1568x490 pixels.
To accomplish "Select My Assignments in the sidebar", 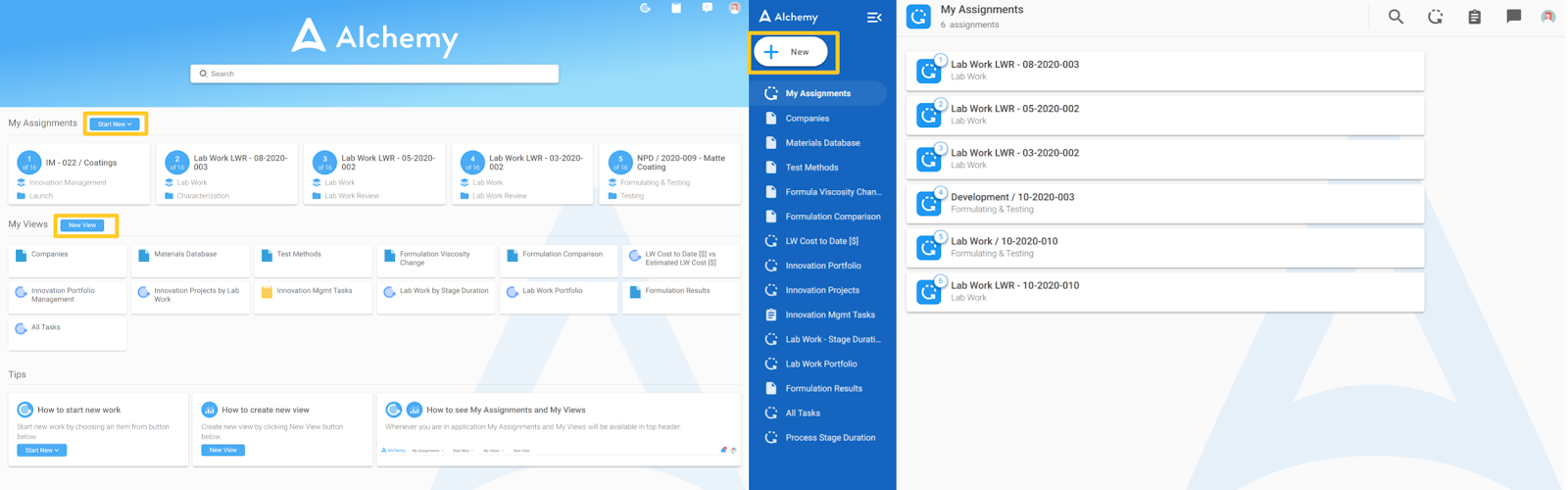I will tap(818, 93).
